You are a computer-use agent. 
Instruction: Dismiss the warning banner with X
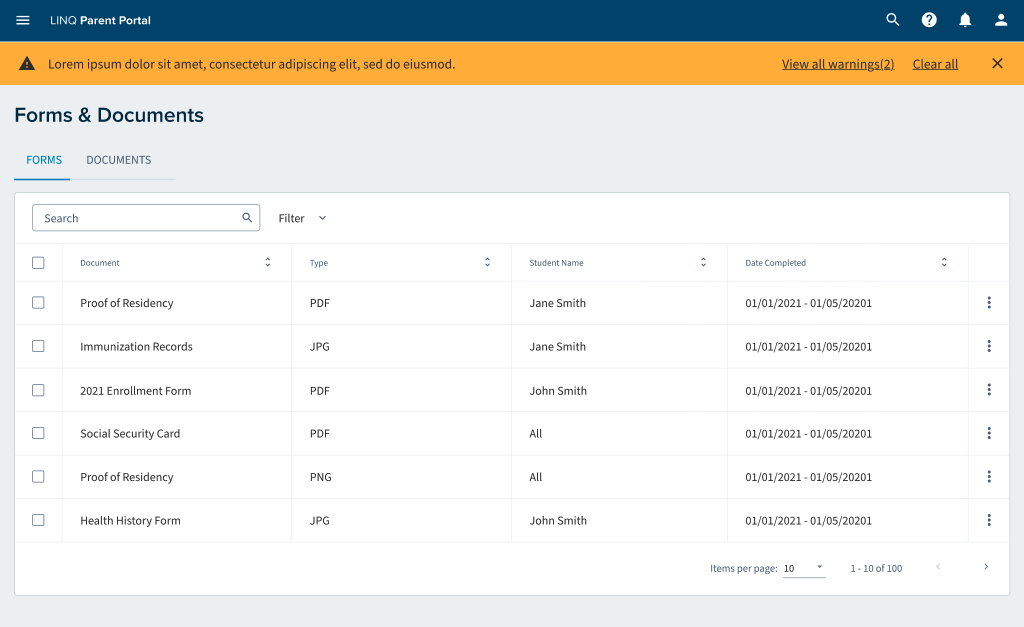997,63
